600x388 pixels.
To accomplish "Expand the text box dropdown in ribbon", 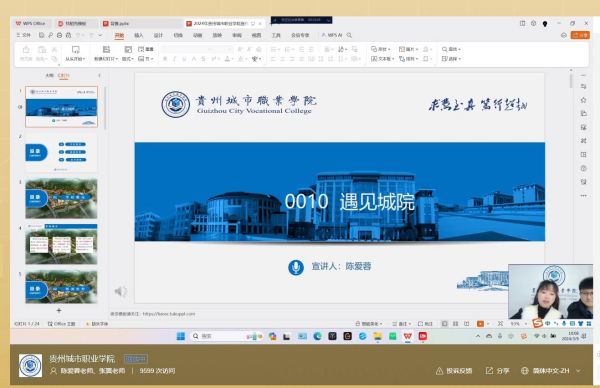I will [x=383, y=59].
